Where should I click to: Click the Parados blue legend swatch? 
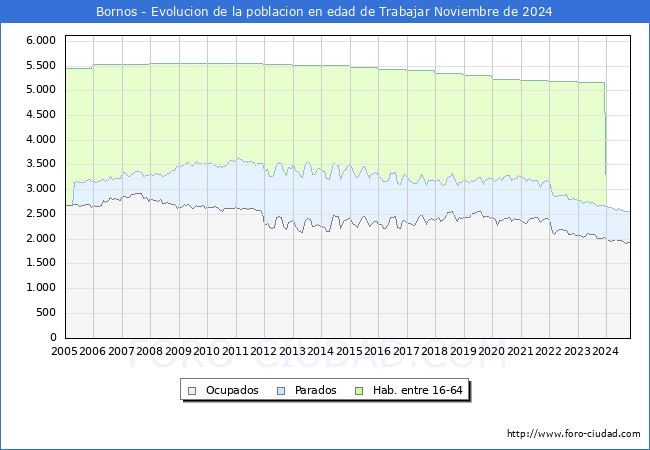pyautogui.click(x=281, y=391)
